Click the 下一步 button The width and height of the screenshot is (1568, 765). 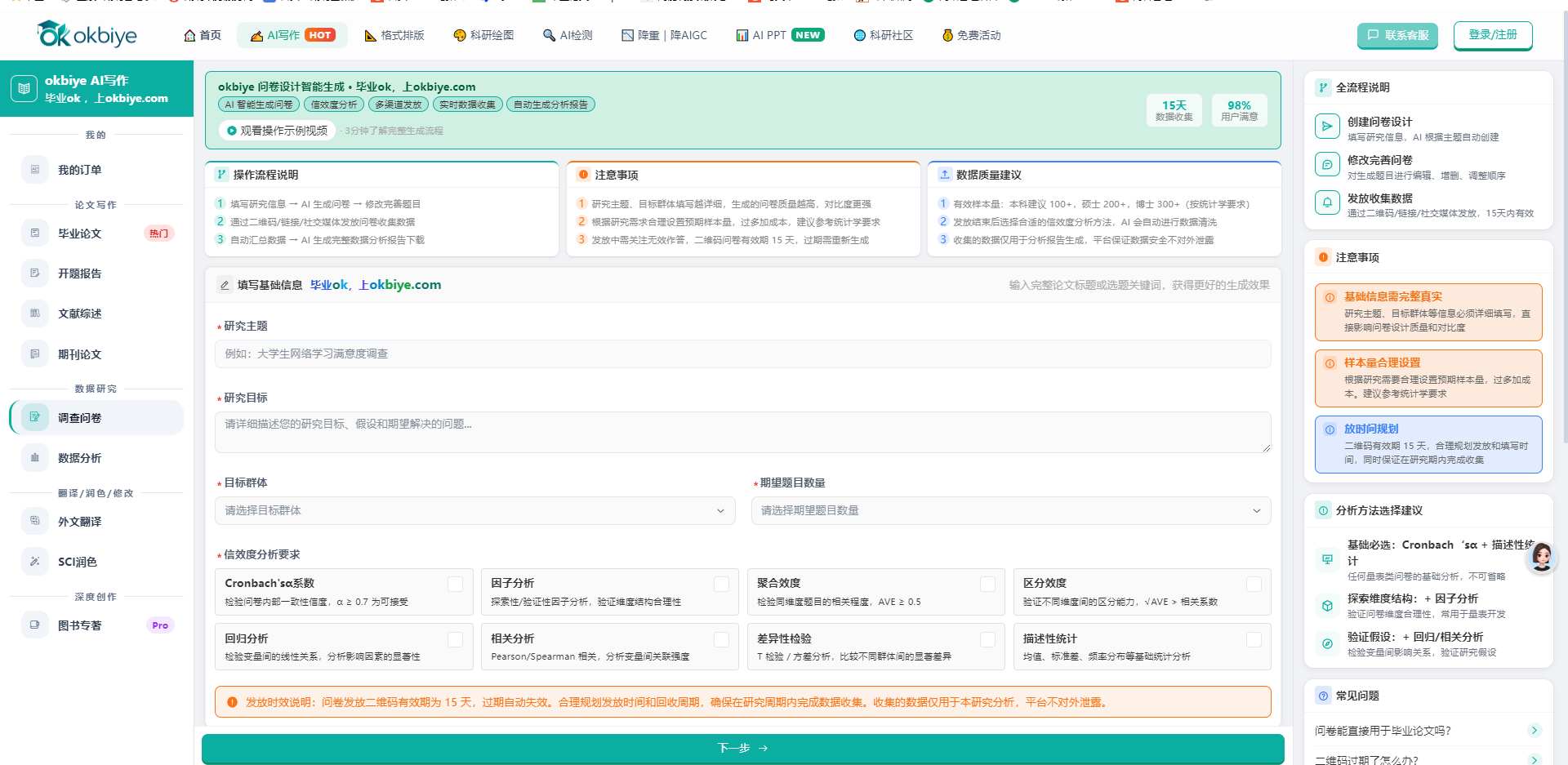742,748
